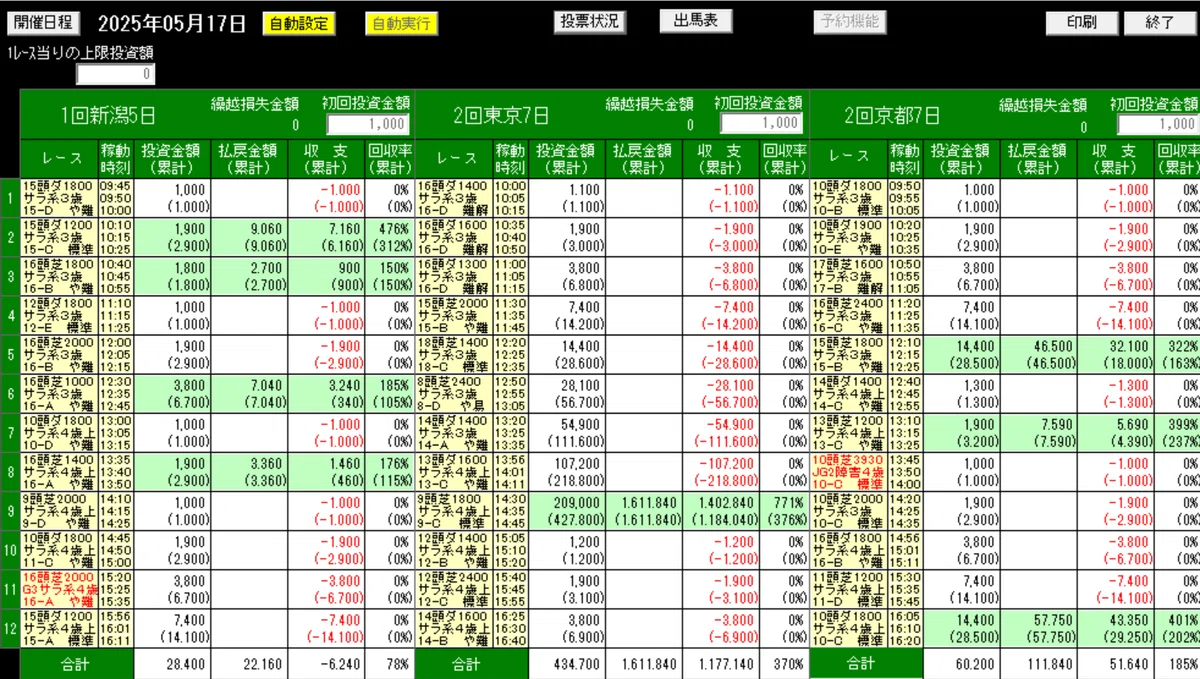This screenshot has height=679, width=1200.
Task: Click the 京都 race 7 balance cell 5.690
Action: coord(1116,433)
